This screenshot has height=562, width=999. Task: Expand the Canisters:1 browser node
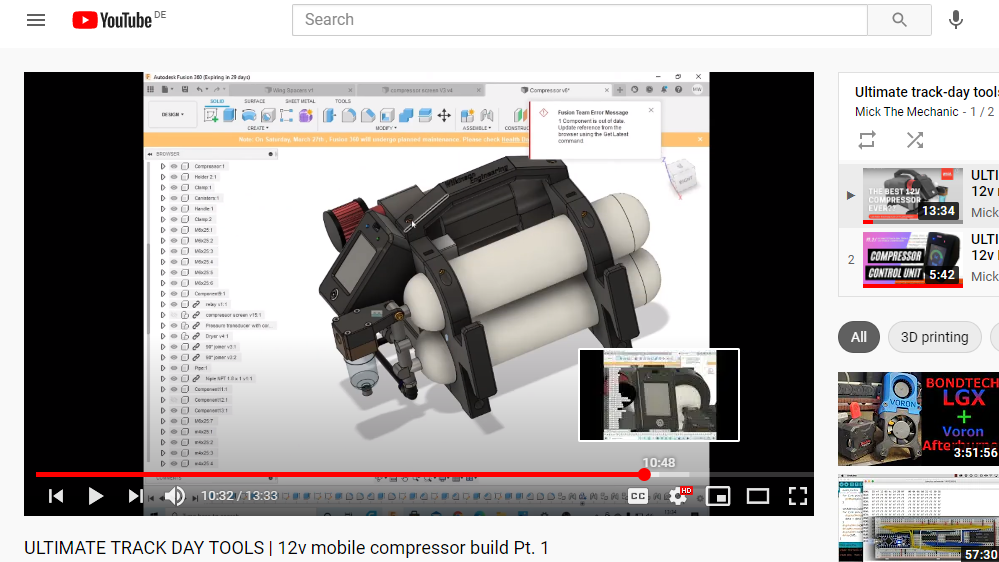[163, 198]
